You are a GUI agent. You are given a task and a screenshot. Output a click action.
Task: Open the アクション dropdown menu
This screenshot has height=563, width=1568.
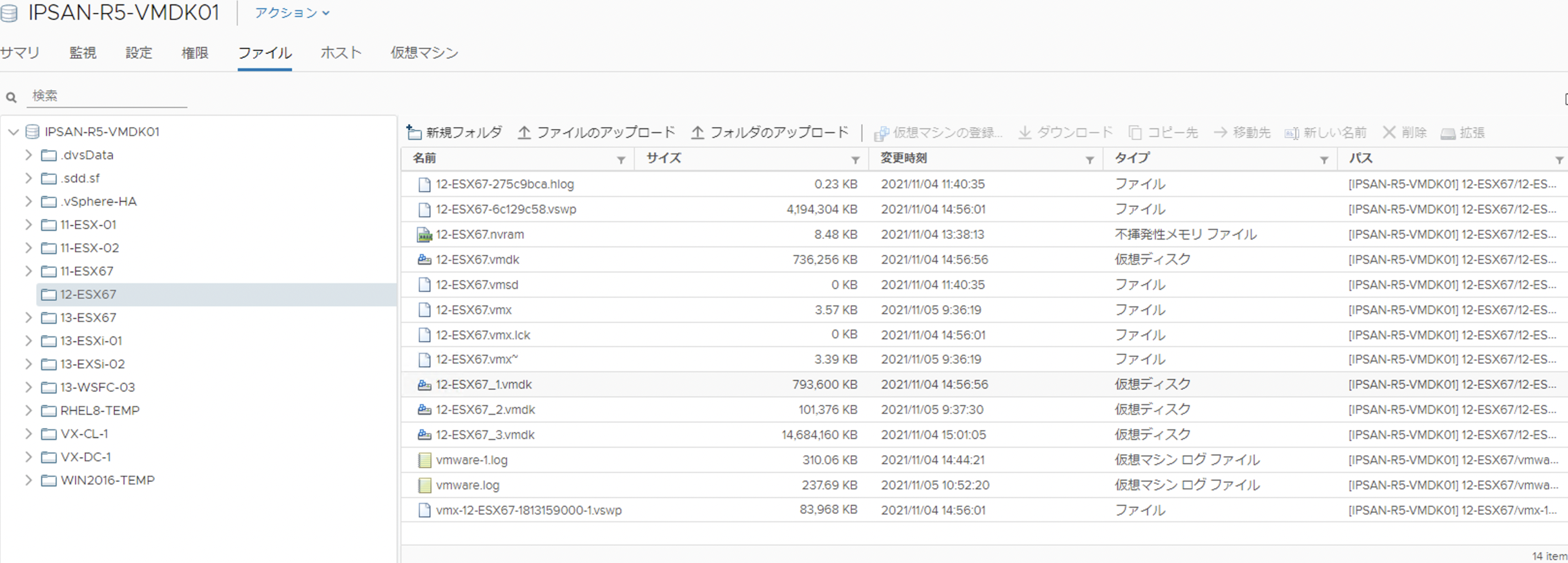tap(292, 13)
